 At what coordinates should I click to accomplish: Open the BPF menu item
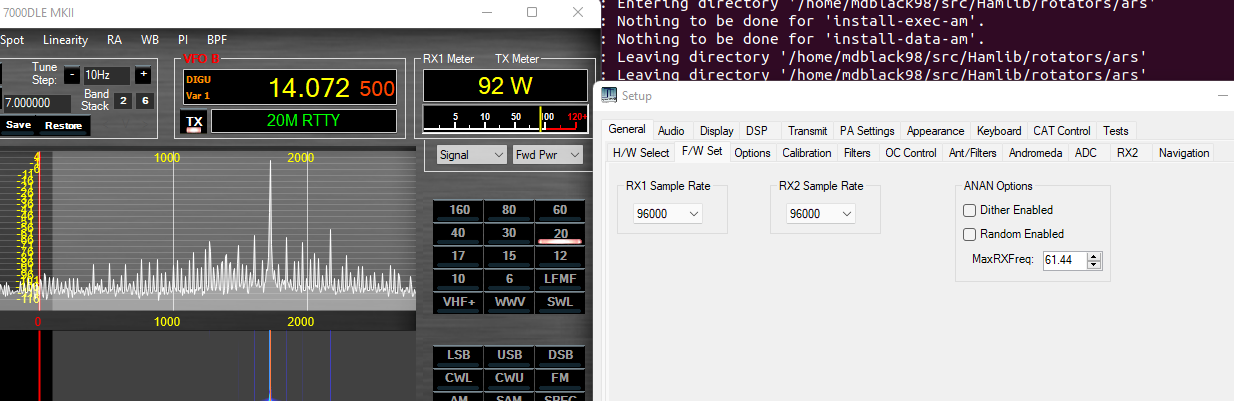pyautogui.click(x=217, y=40)
